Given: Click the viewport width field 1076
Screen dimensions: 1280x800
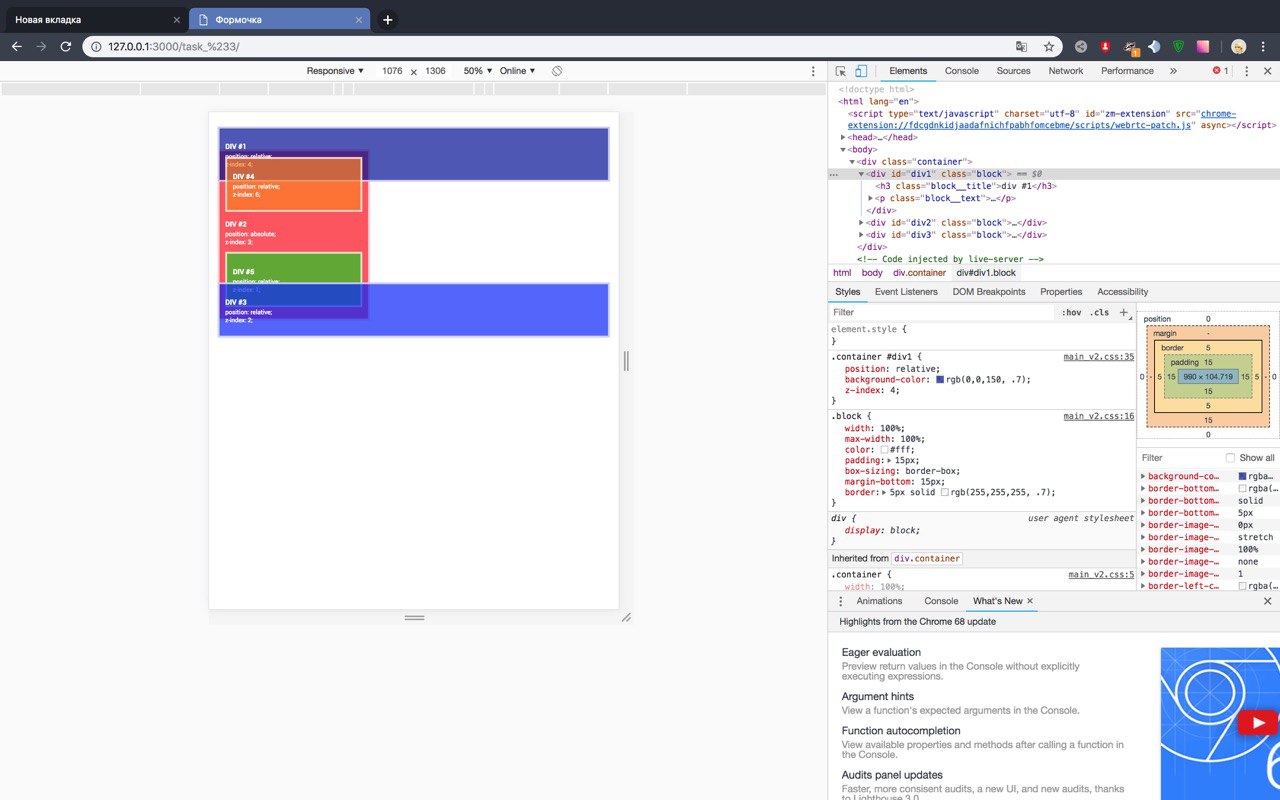Looking at the screenshot, I should coord(392,71).
